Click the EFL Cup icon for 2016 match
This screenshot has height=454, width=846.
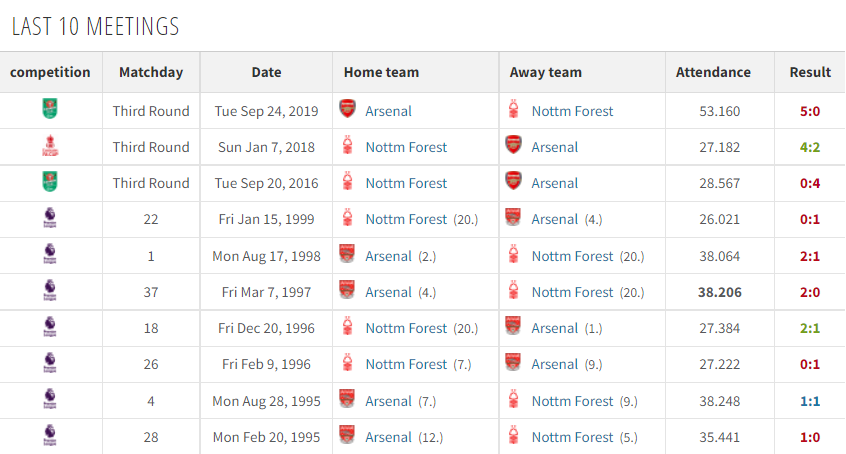(50, 182)
